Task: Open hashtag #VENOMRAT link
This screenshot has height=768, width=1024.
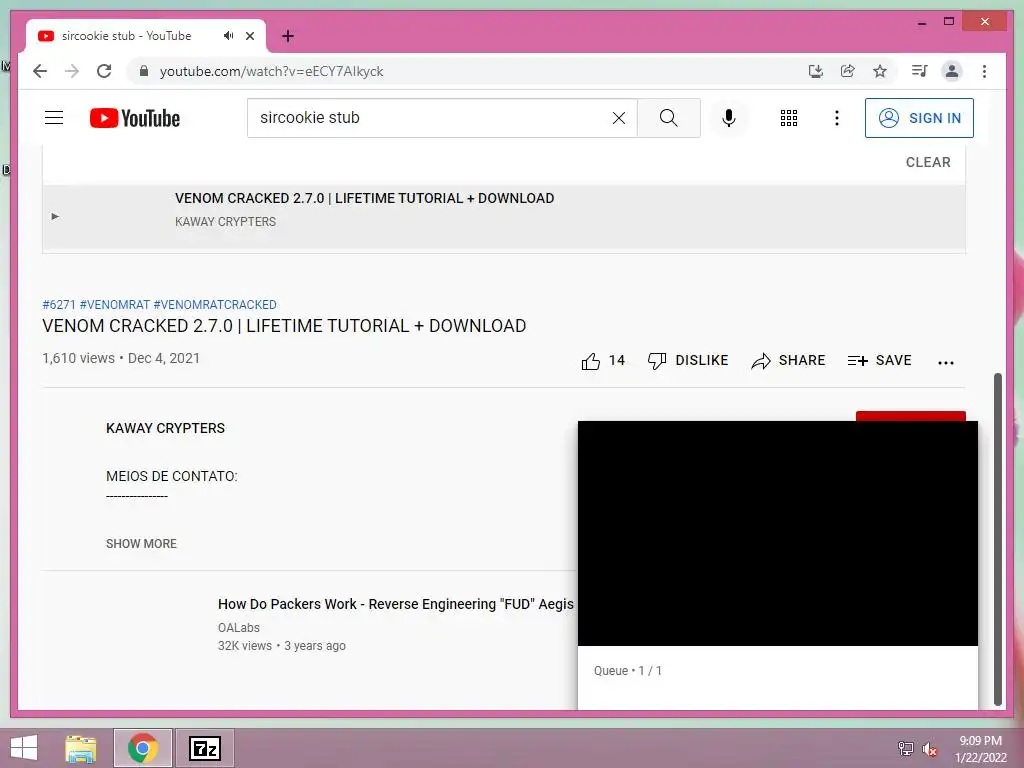Action: tap(115, 304)
